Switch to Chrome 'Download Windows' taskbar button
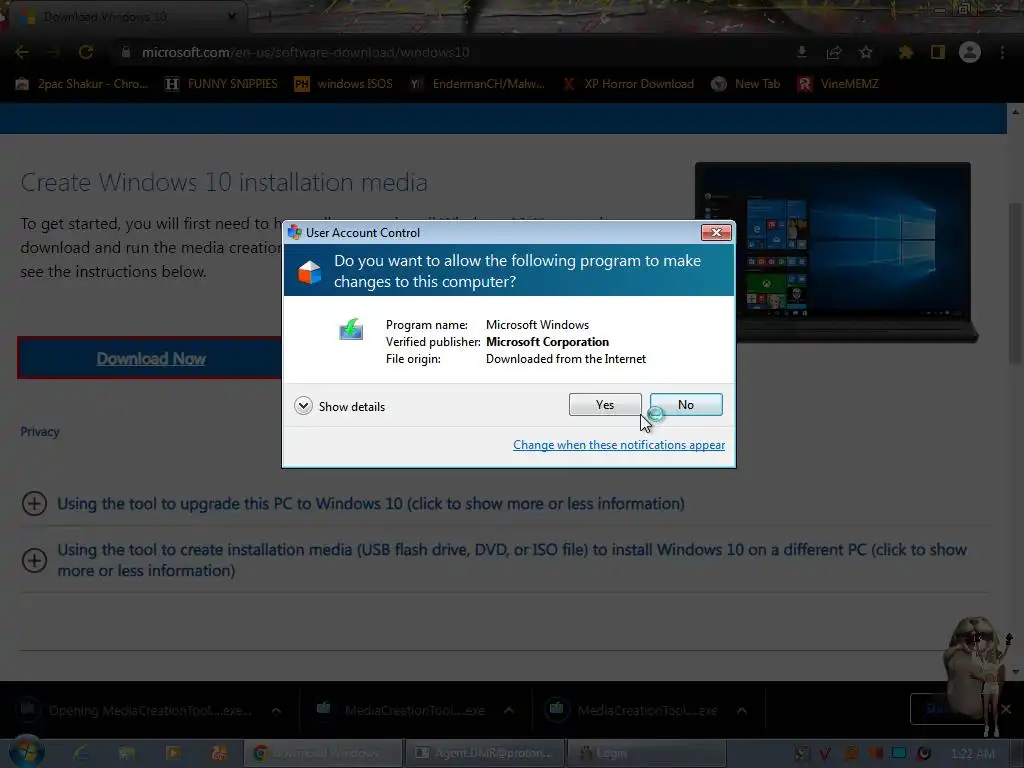The width and height of the screenshot is (1024, 768). [323, 753]
